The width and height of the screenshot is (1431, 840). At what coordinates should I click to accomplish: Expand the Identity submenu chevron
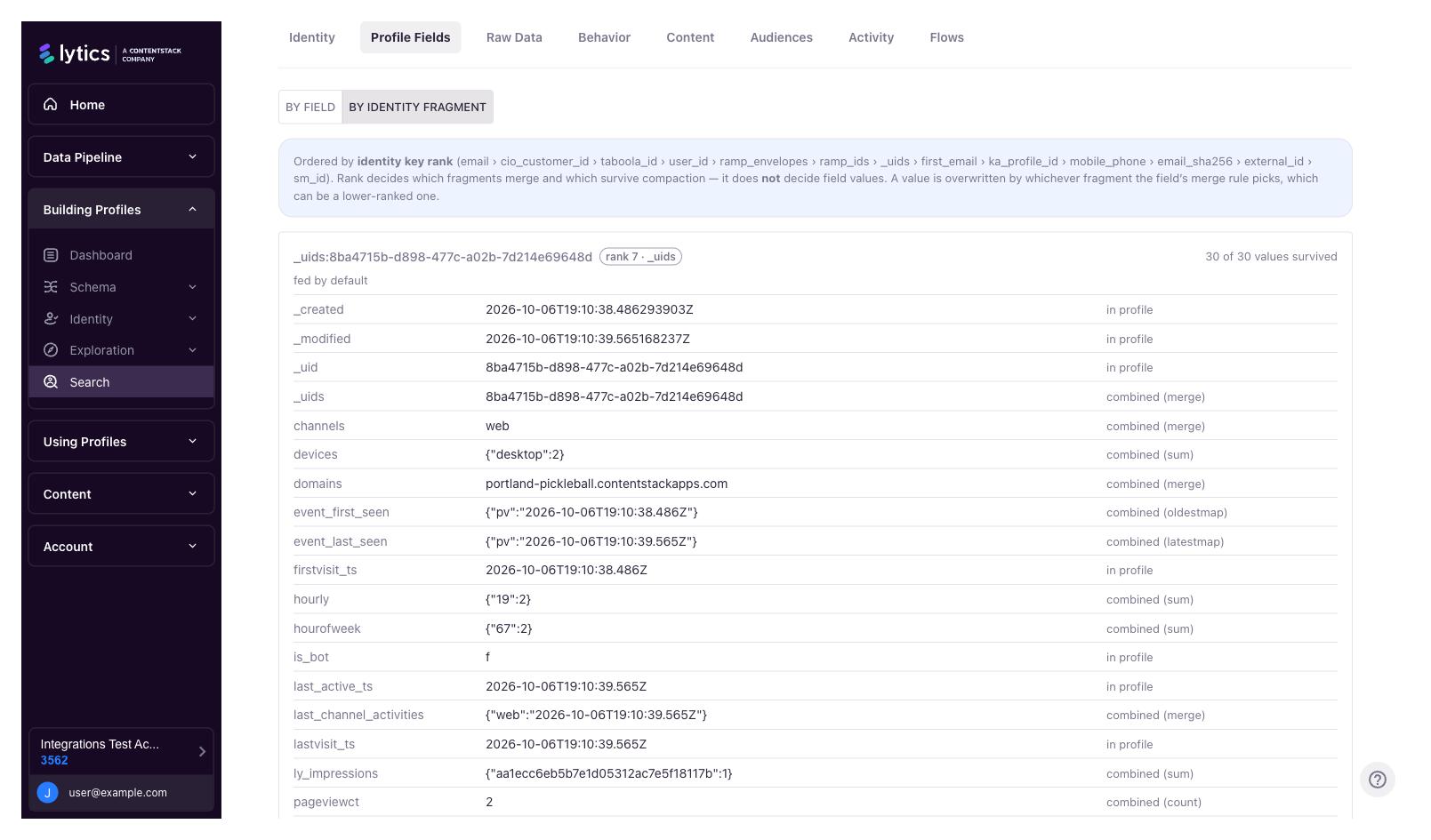[192, 318]
